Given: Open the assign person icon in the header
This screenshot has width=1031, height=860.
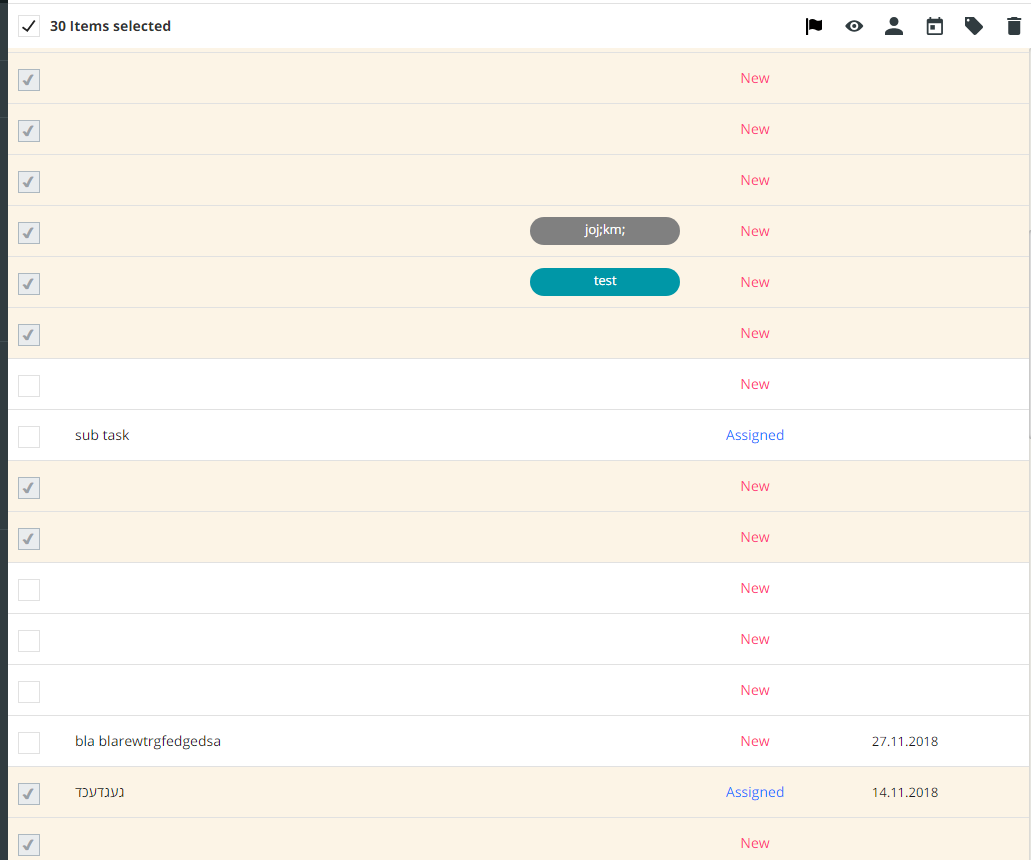Looking at the screenshot, I should 894,26.
